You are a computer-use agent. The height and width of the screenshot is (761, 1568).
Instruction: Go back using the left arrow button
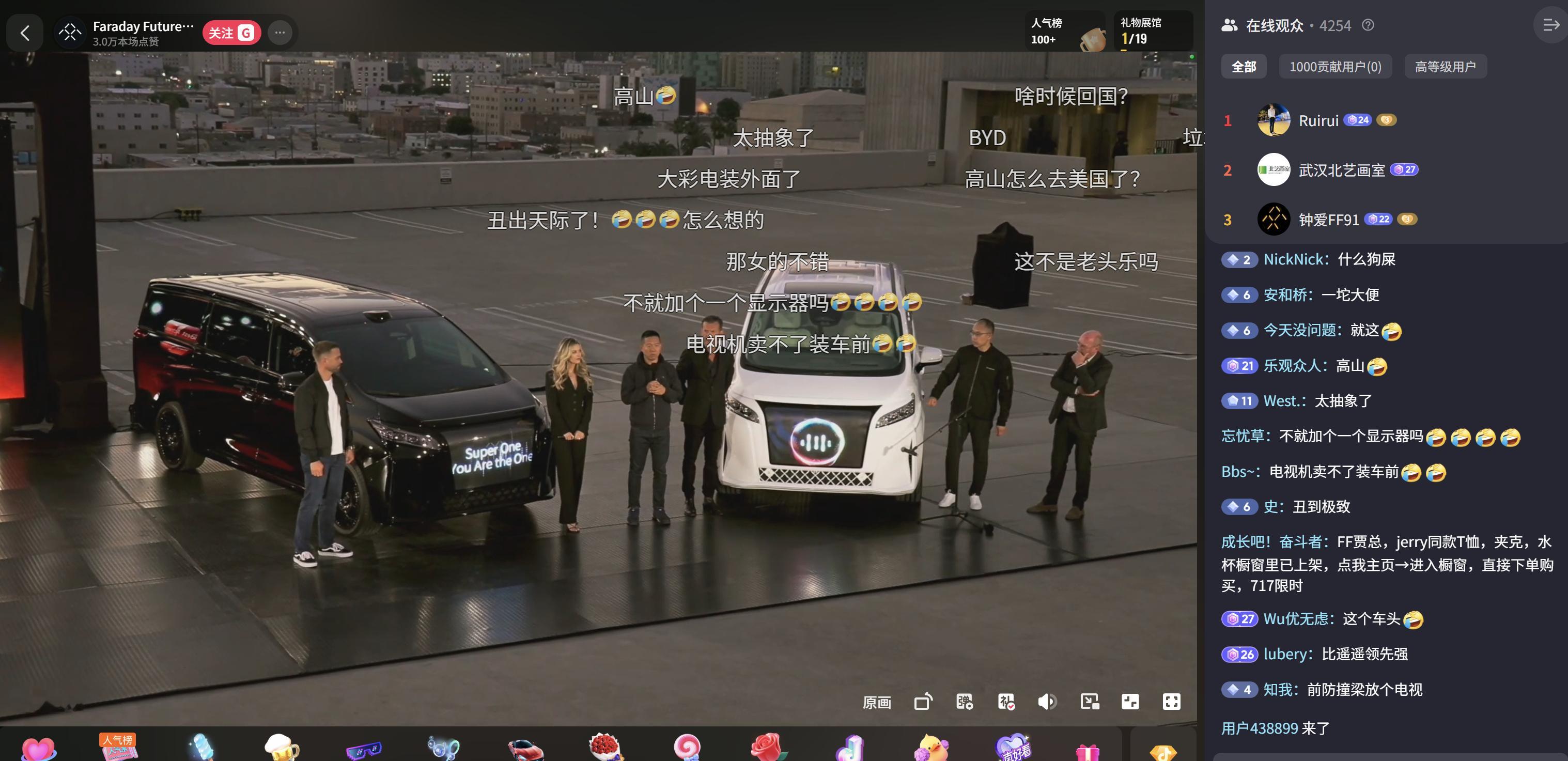(25, 33)
